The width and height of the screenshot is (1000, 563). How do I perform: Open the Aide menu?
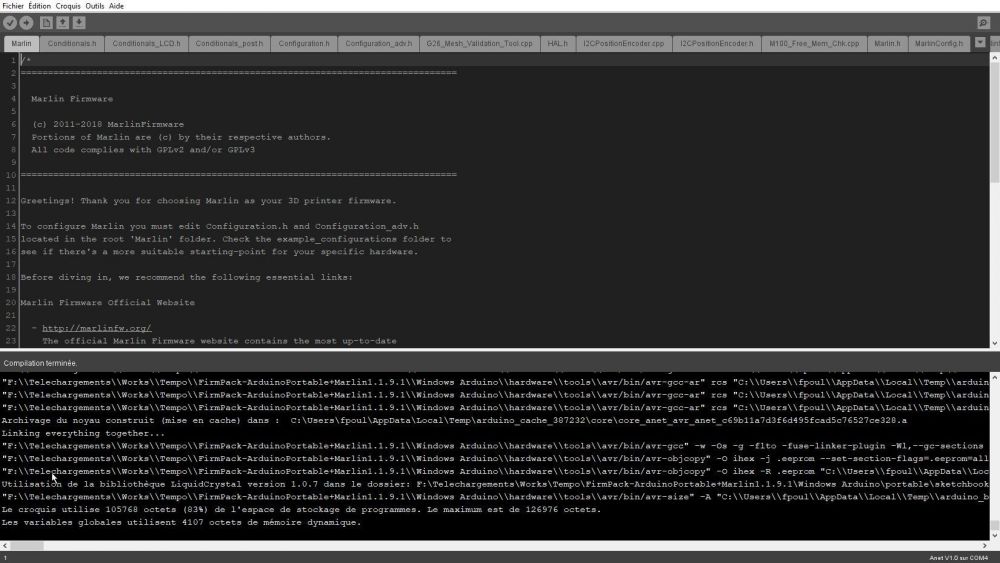tap(117, 6)
